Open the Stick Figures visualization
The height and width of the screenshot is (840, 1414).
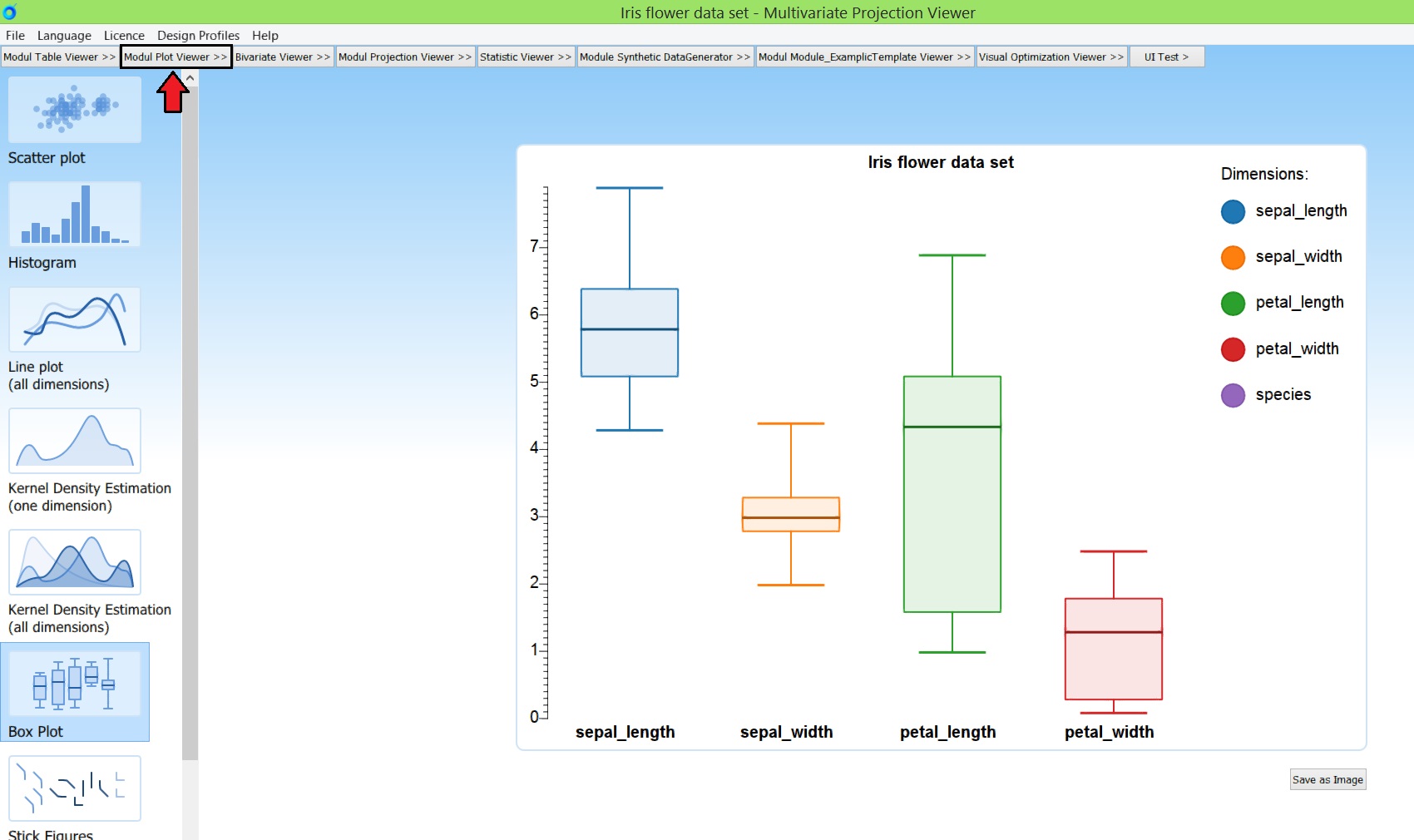coord(74,788)
